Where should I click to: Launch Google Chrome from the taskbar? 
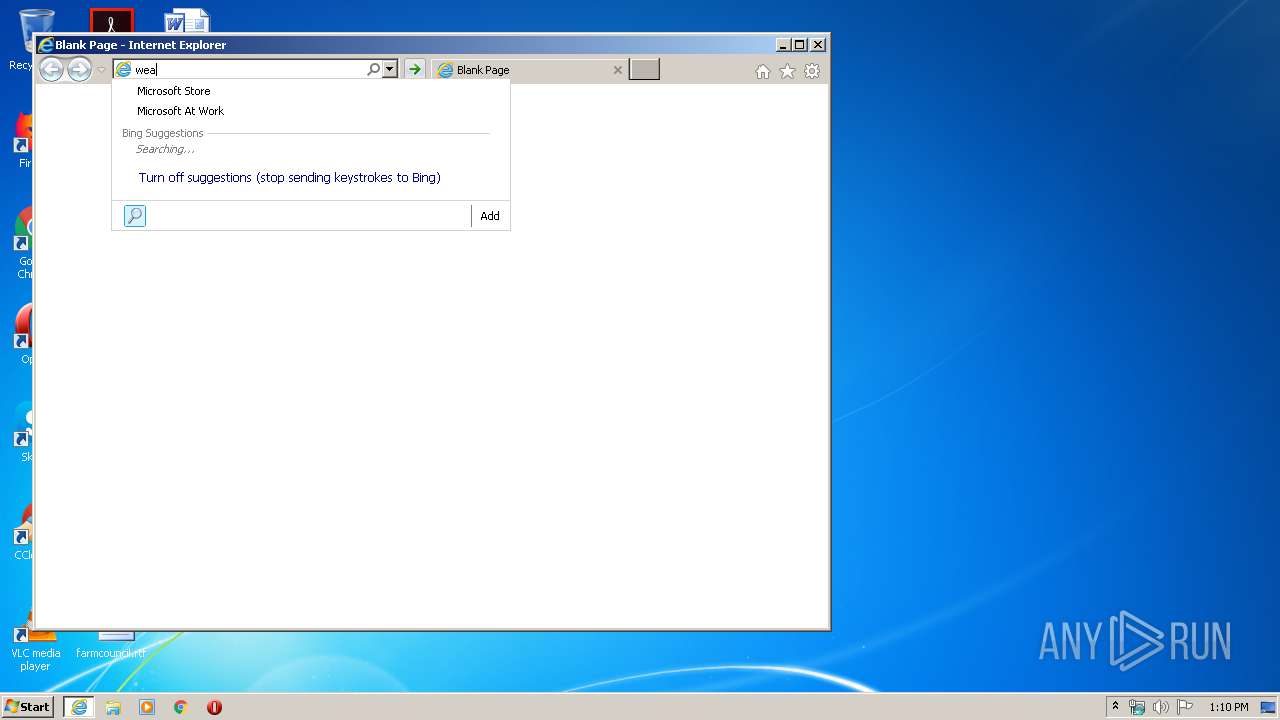tap(181, 707)
